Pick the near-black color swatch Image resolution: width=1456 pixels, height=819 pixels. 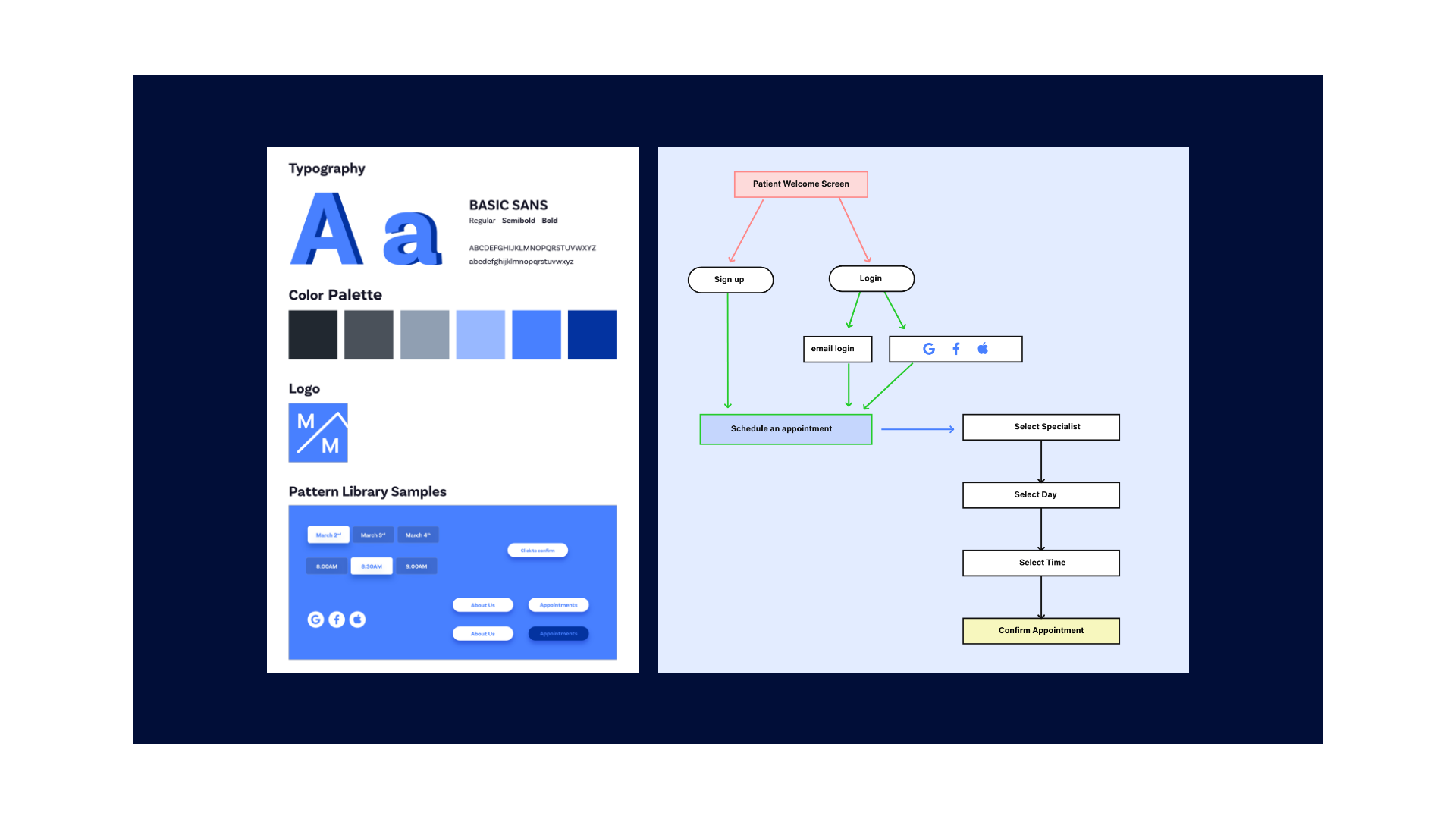pyautogui.click(x=313, y=334)
